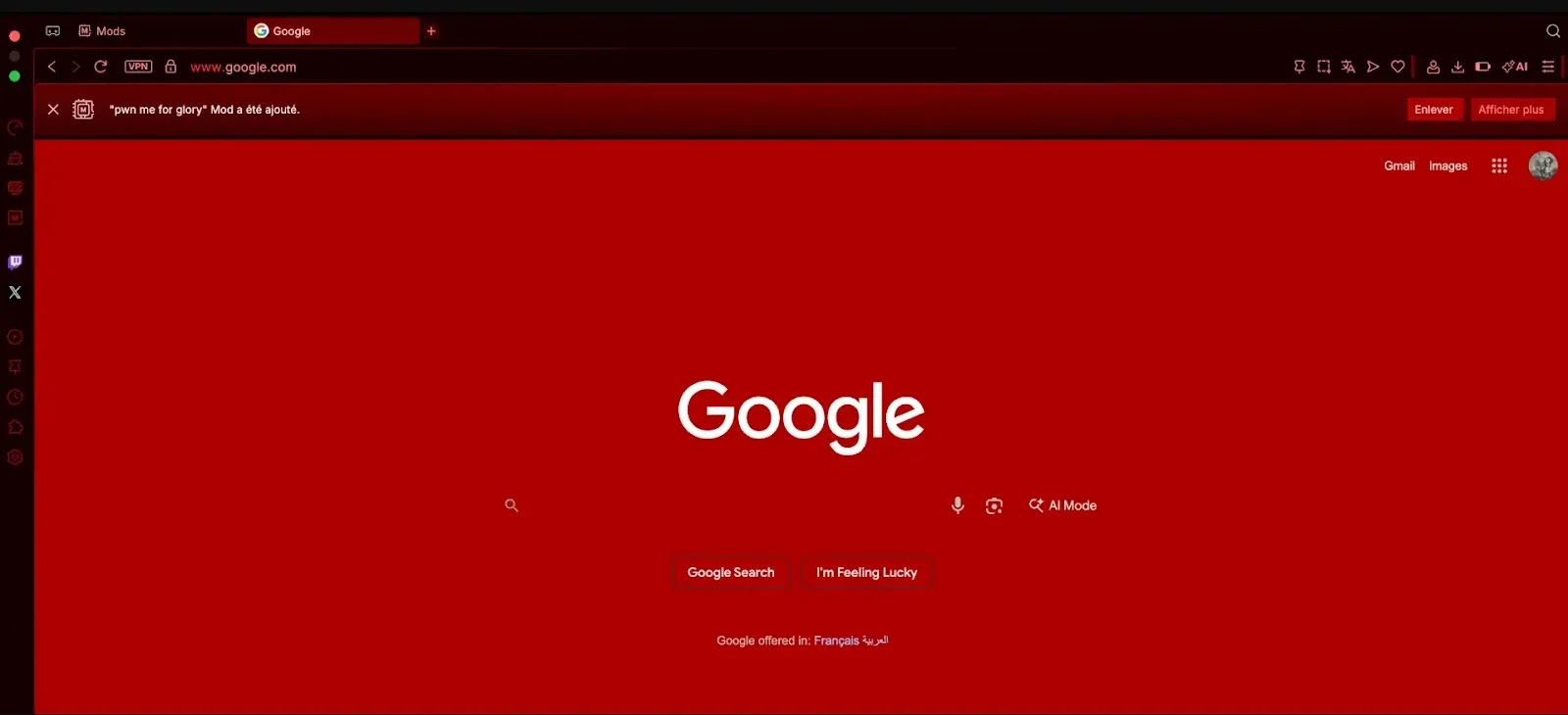This screenshot has height=715, width=1568.
Task: Open the Images link
Action: 1448,166
